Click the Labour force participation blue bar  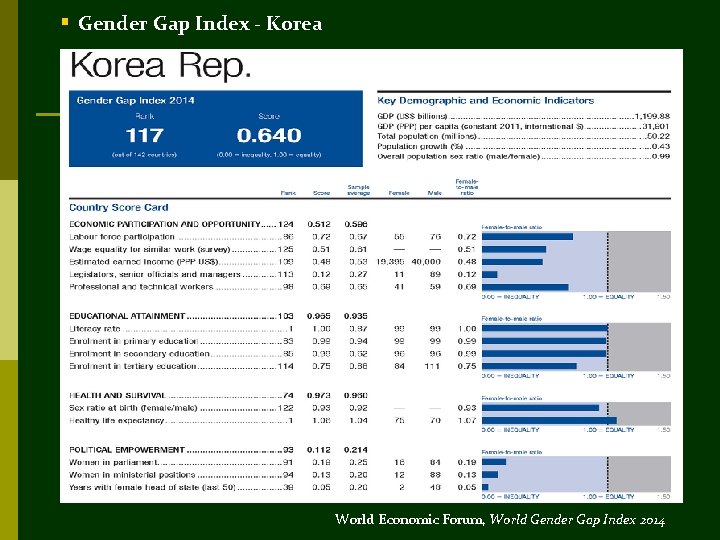(x=527, y=236)
